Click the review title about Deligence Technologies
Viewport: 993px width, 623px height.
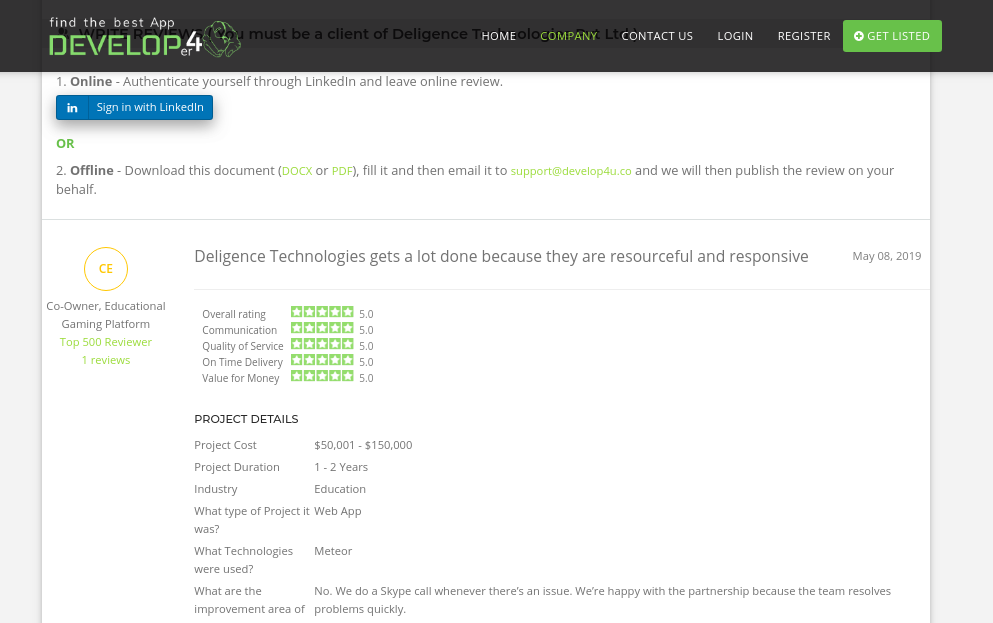coord(501,256)
